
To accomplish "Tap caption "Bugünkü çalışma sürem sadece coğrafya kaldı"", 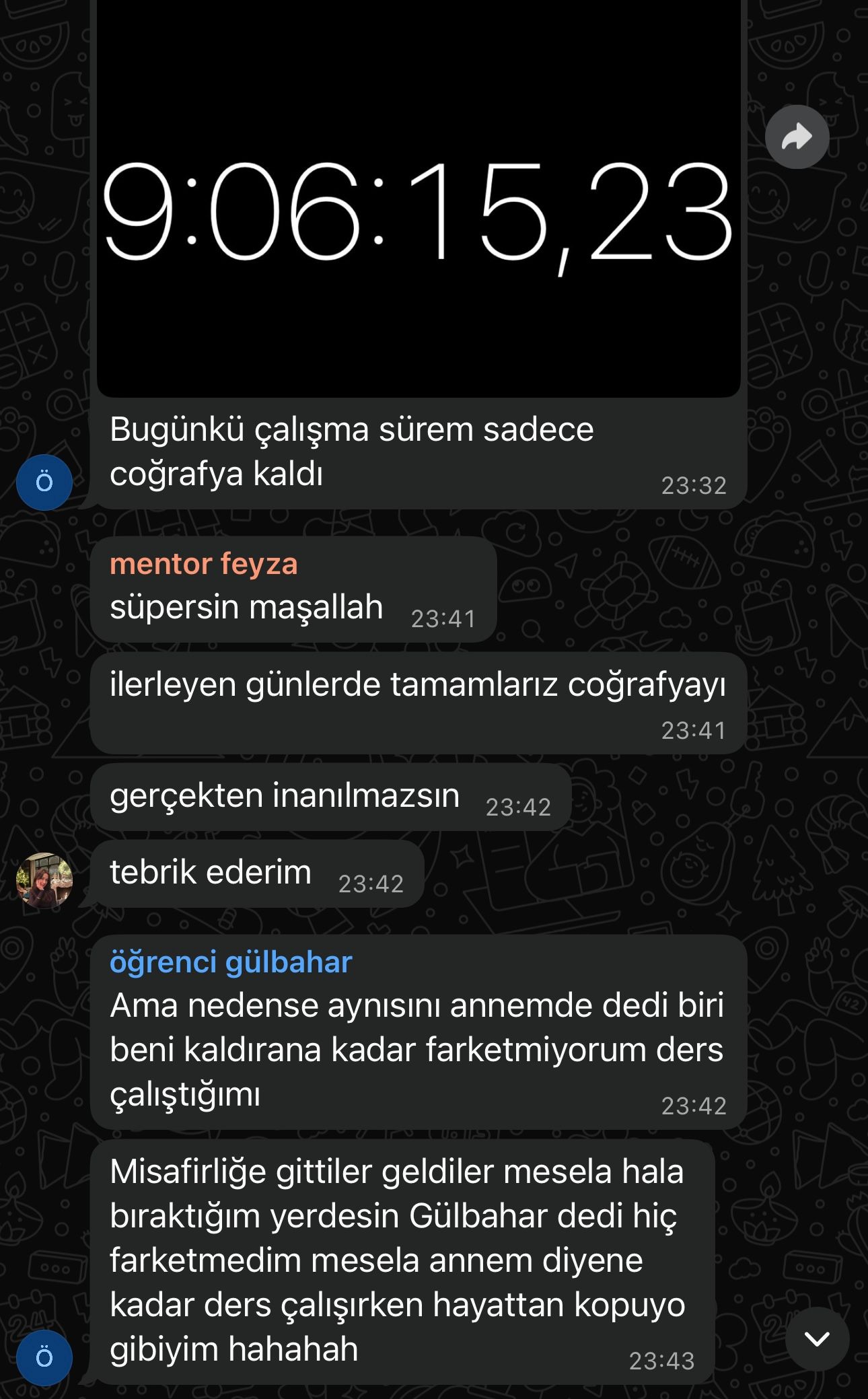I will [351, 452].
